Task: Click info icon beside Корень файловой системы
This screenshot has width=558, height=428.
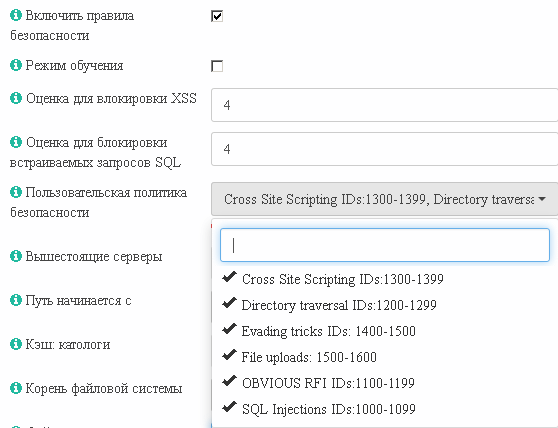Action: (16, 388)
